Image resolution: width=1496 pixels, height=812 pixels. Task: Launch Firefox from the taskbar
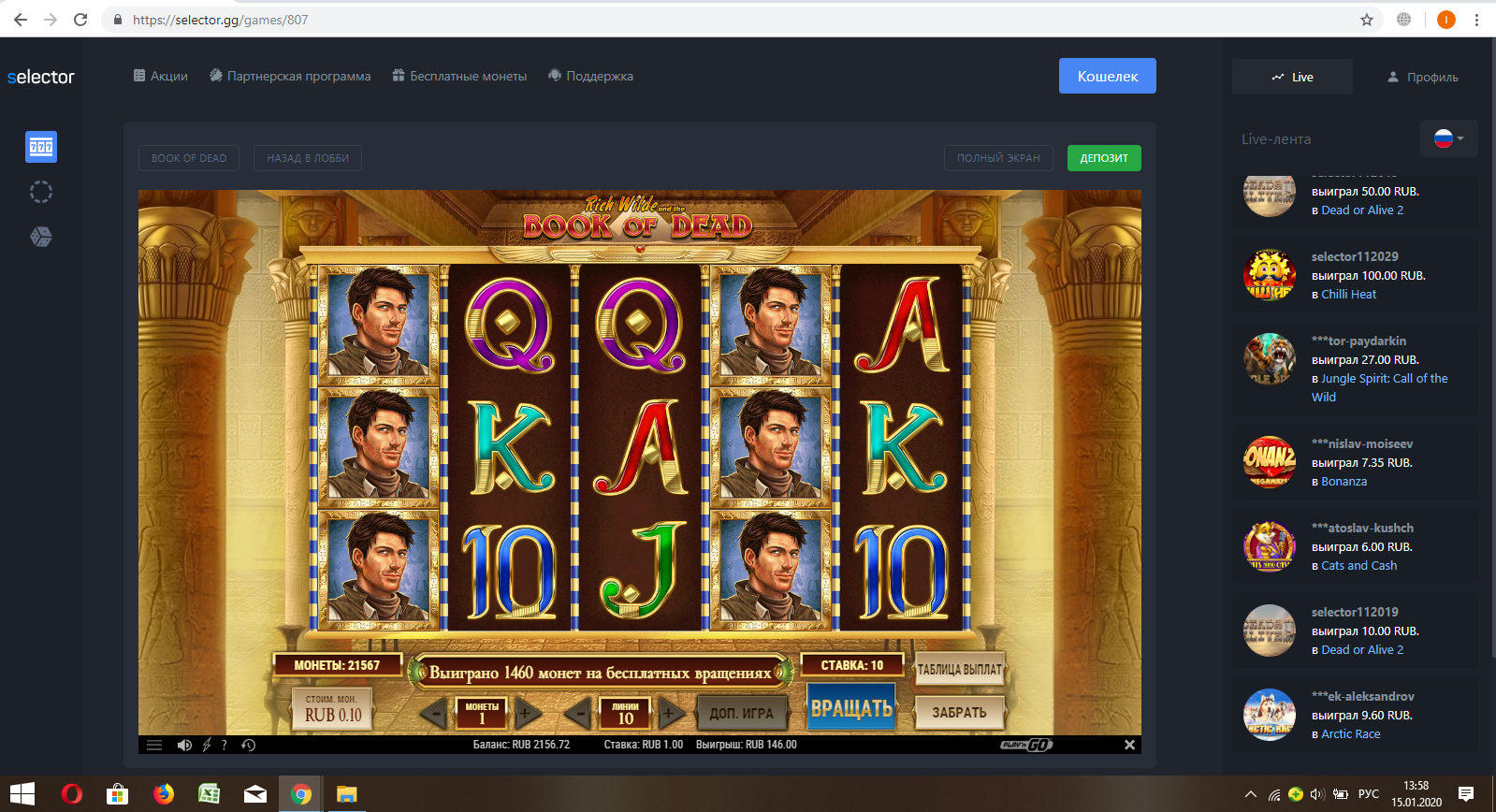coord(164,794)
